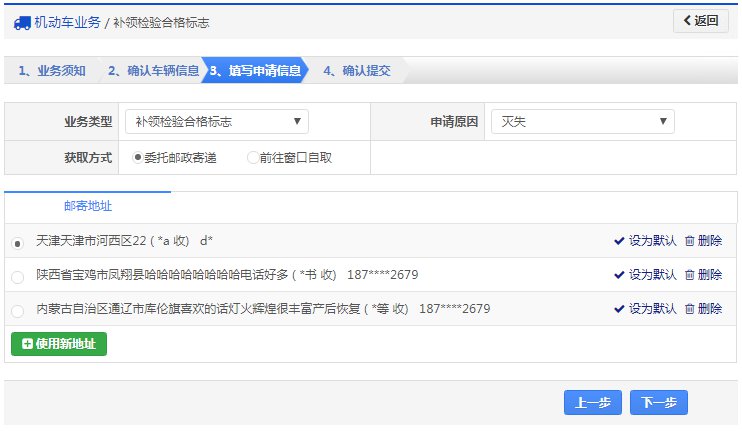742x432 pixels.
Task: Open the 申请原因 dropdown showing 灭失
Action: coord(582,122)
